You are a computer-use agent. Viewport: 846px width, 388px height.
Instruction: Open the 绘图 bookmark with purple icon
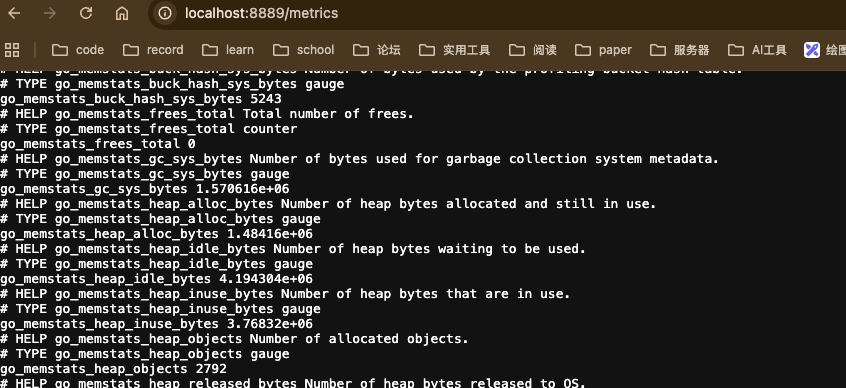click(824, 50)
